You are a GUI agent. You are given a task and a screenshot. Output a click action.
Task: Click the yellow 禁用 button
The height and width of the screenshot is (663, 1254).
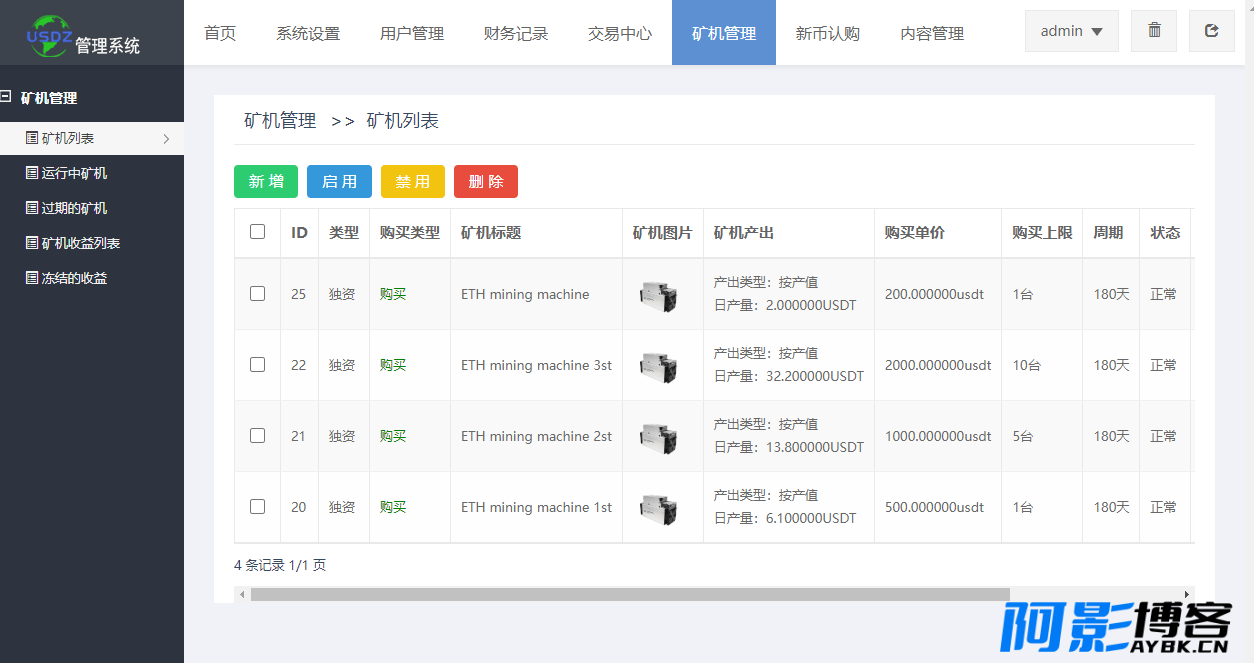coord(413,181)
